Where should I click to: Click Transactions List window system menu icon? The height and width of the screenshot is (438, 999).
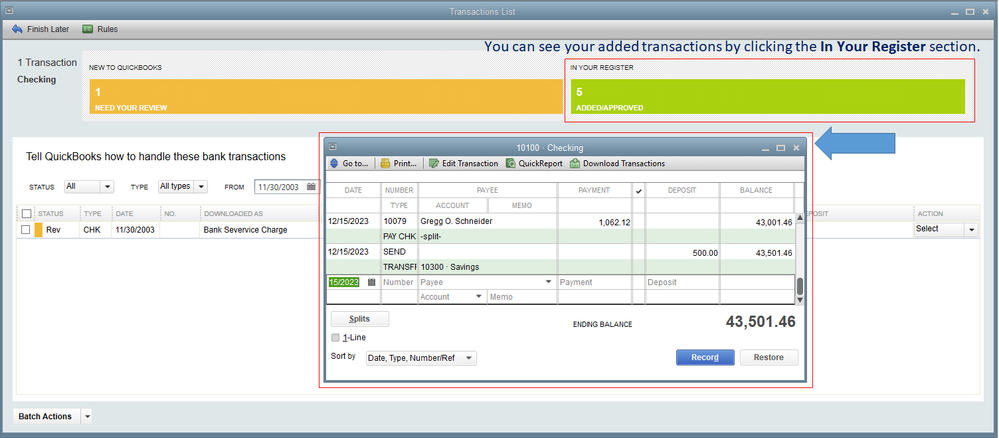tap(8, 11)
